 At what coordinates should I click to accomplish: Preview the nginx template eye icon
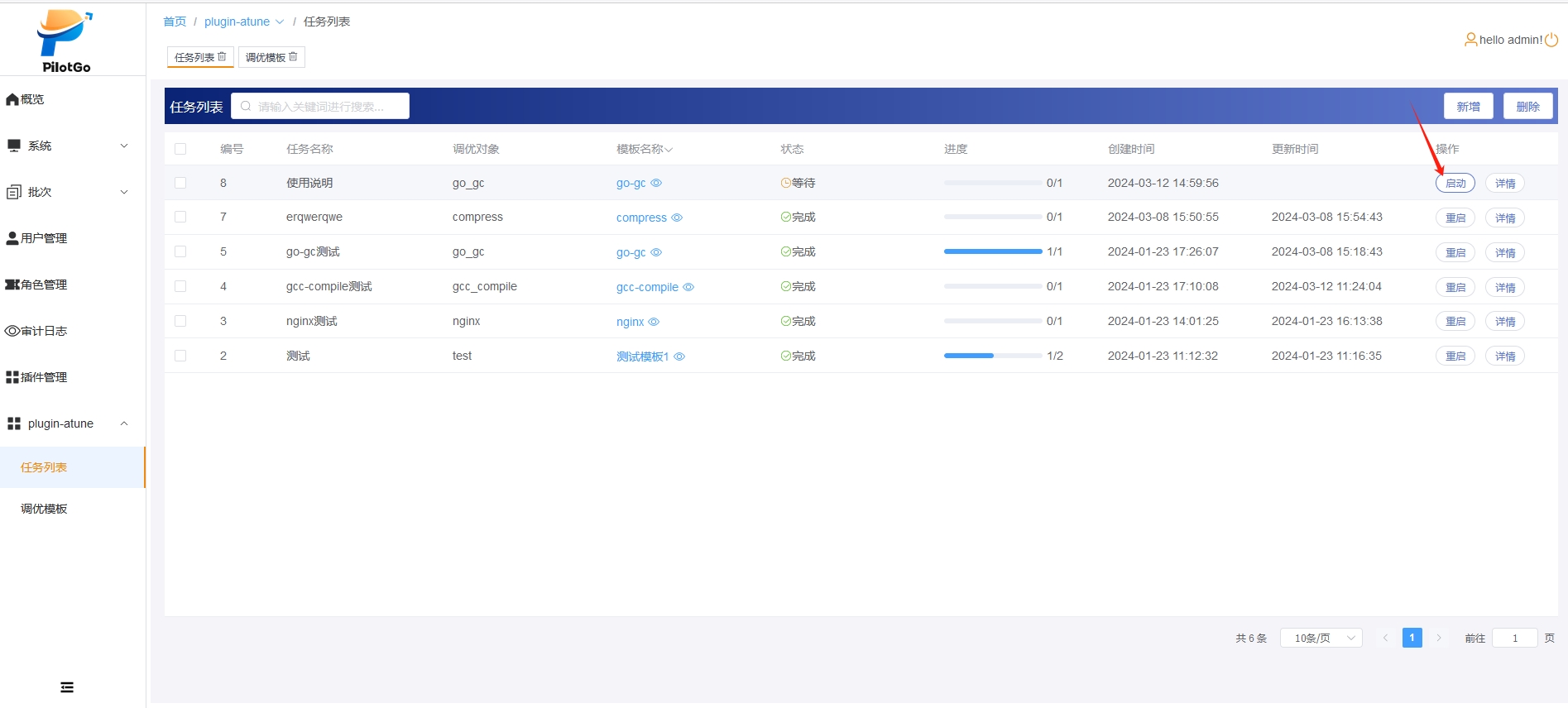[x=654, y=322]
